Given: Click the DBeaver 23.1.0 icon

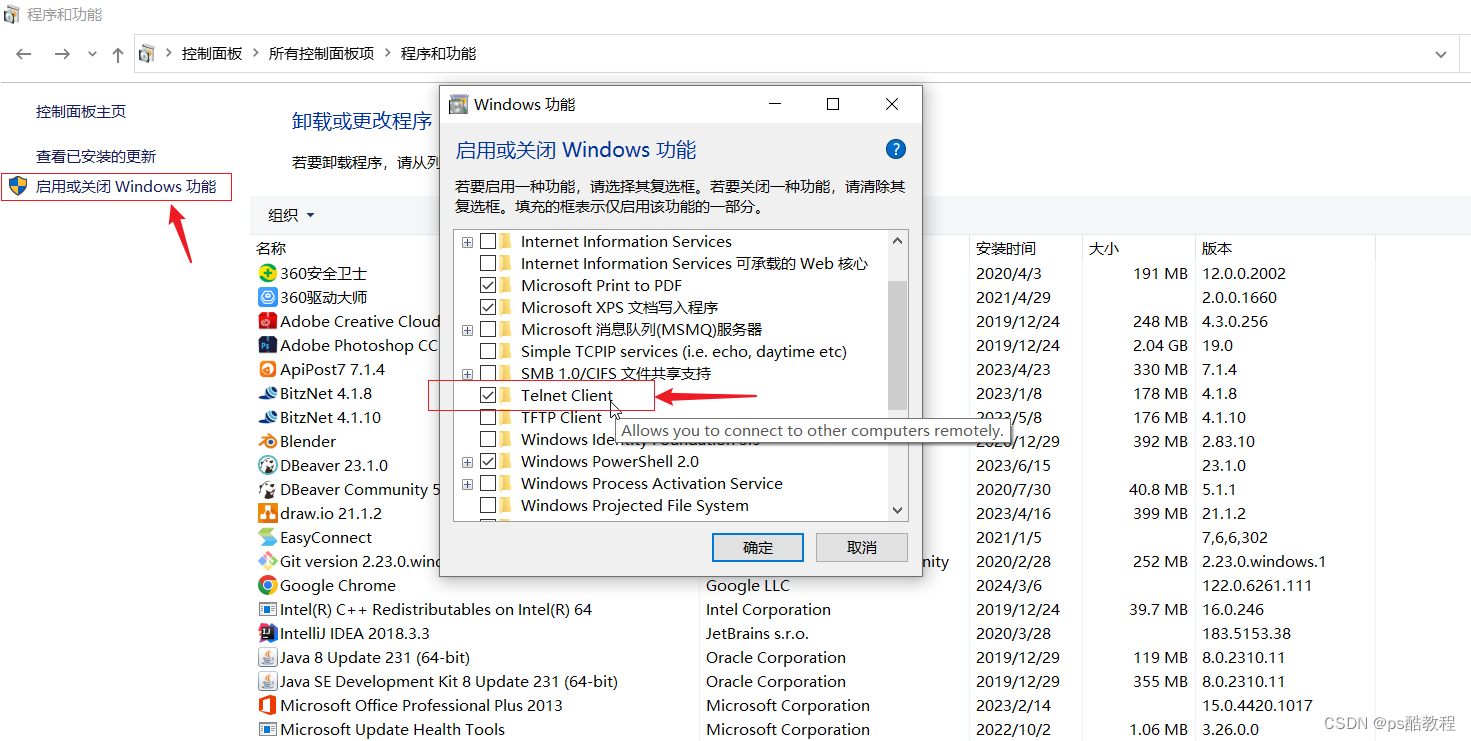Looking at the screenshot, I should (267, 465).
